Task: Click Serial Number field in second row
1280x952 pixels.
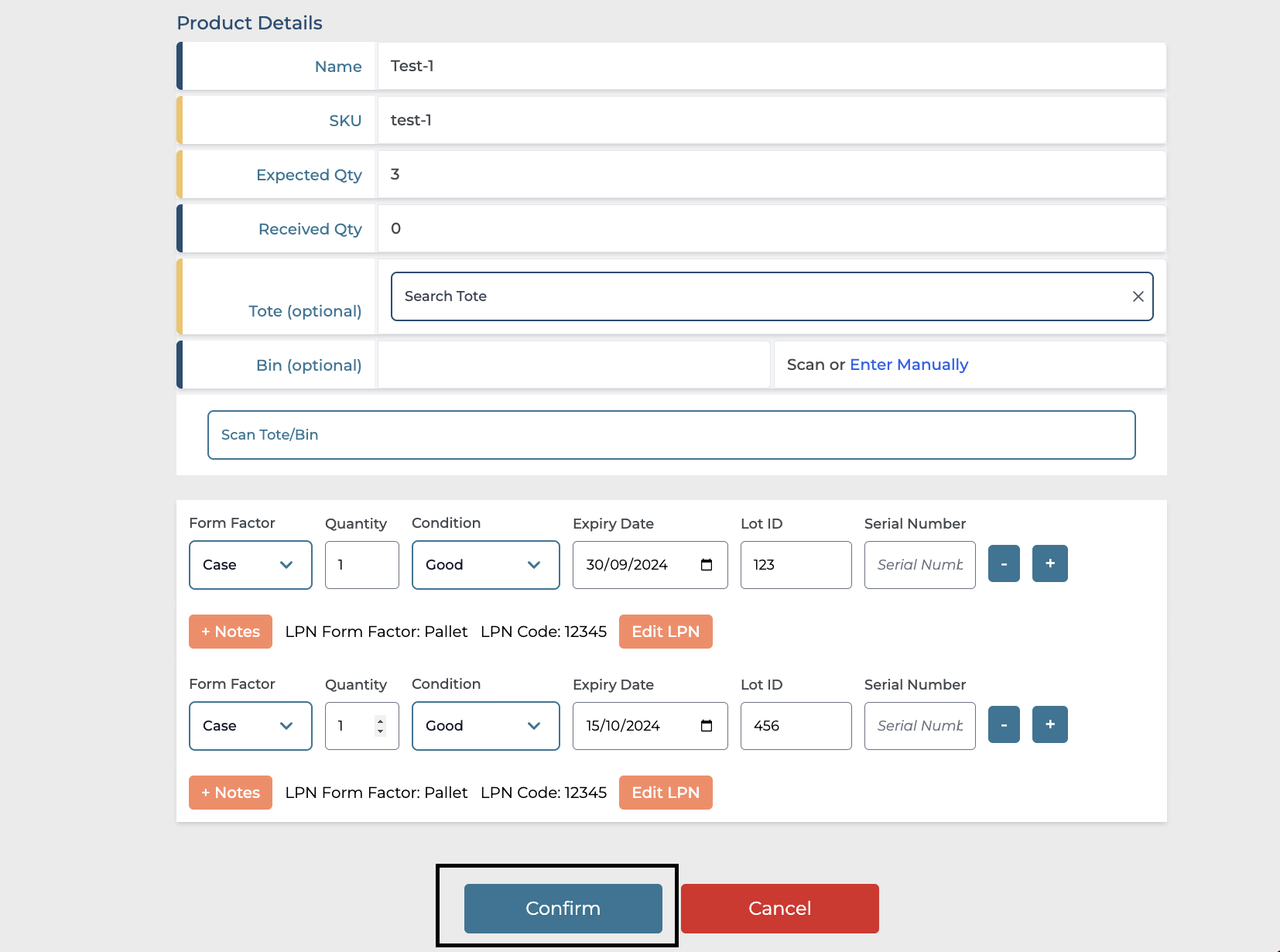Action: click(x=919, y=726)
